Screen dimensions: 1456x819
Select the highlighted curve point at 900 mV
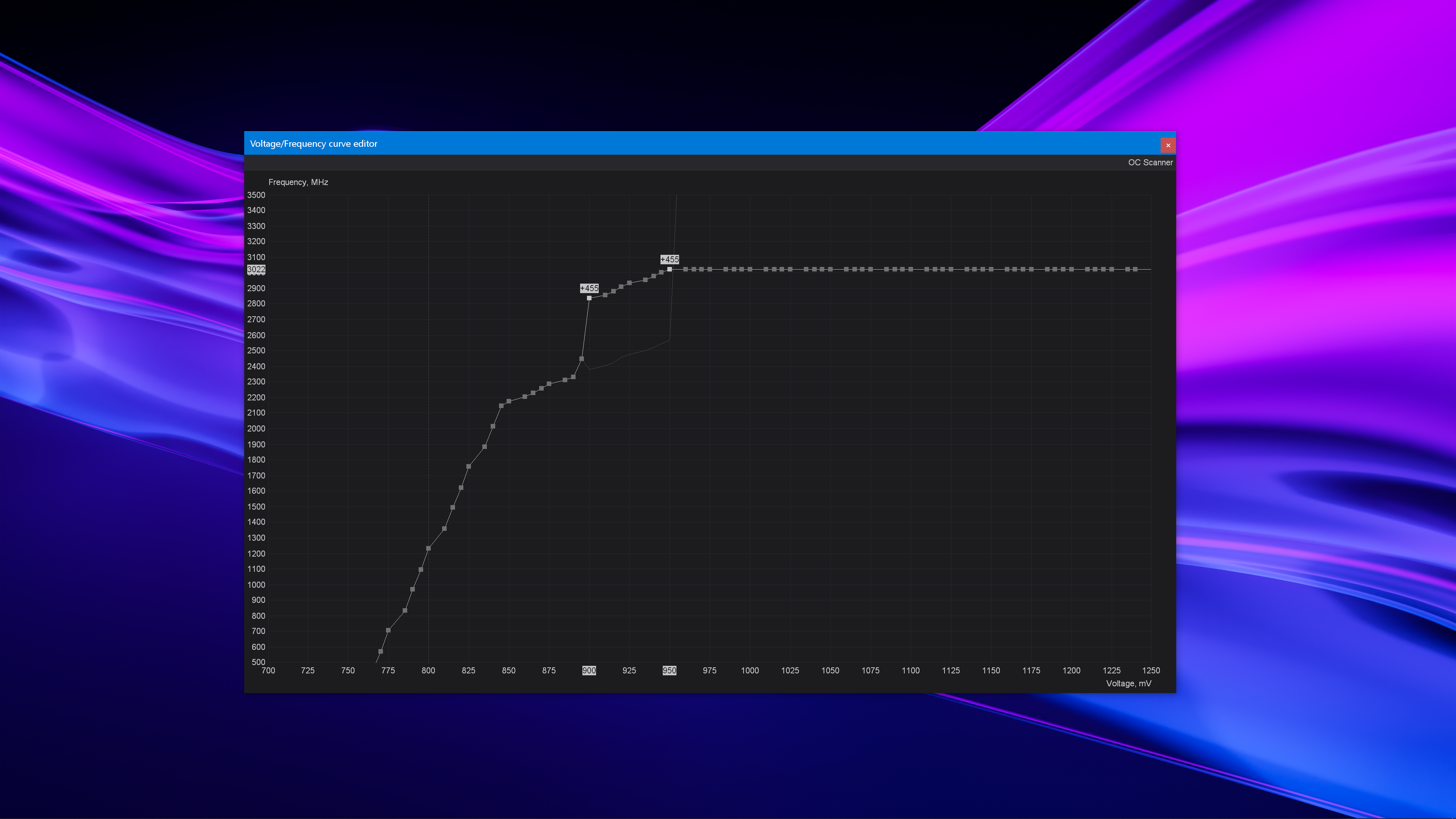point(589,298)
